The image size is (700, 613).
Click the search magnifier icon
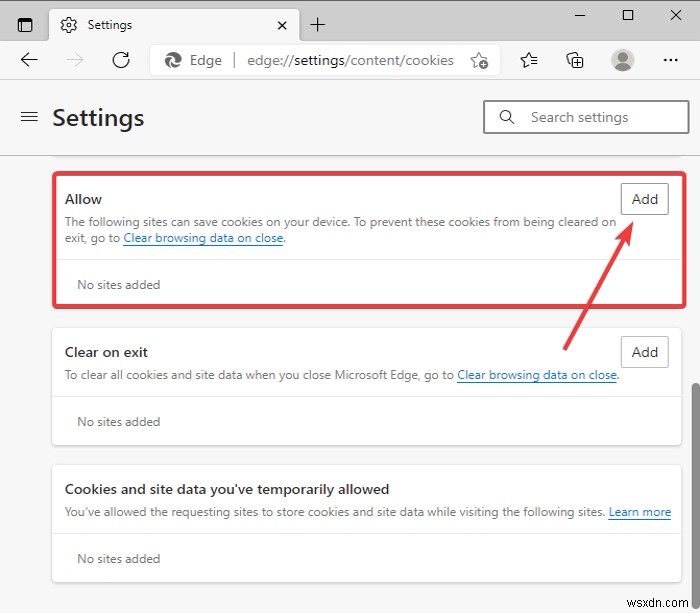(x=507, y=117)
